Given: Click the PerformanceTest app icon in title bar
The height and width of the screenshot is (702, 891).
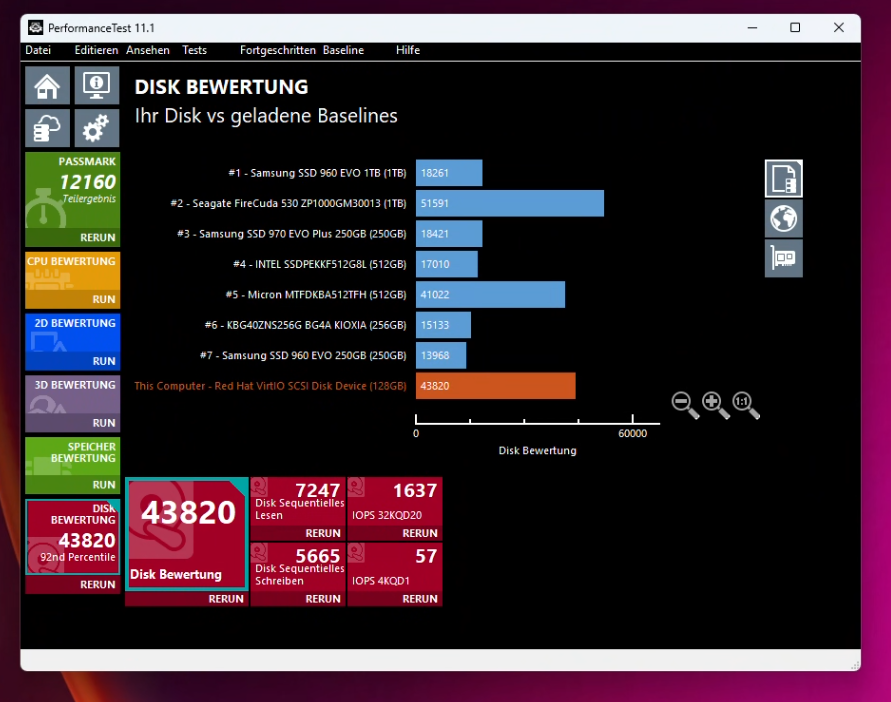Looking at the screenshot, I should 36,27.
